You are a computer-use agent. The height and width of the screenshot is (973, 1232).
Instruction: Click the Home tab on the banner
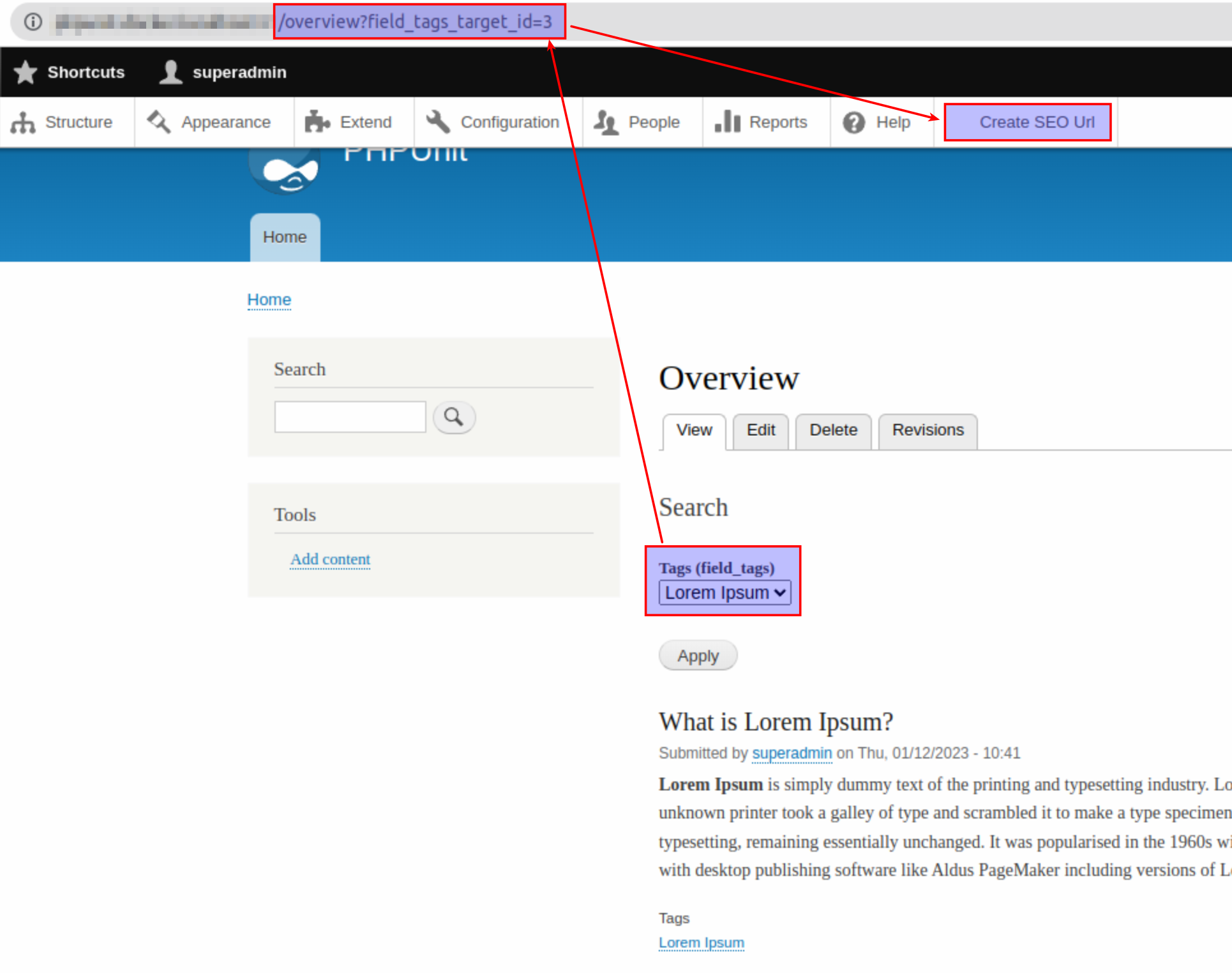coord(284,237)
